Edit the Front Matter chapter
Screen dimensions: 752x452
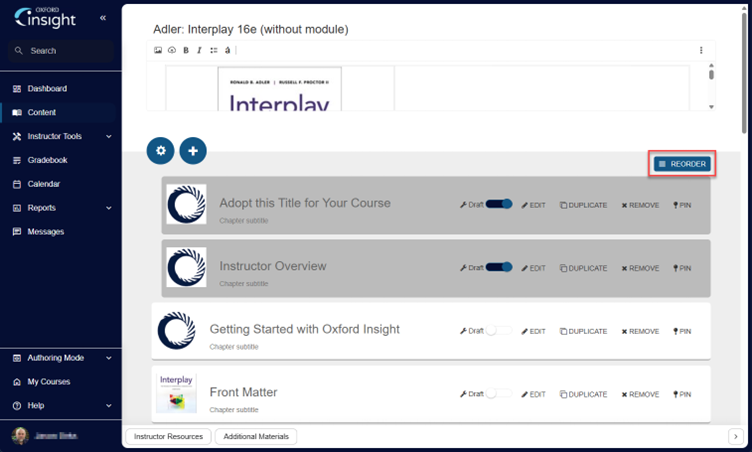click(533, 394)
